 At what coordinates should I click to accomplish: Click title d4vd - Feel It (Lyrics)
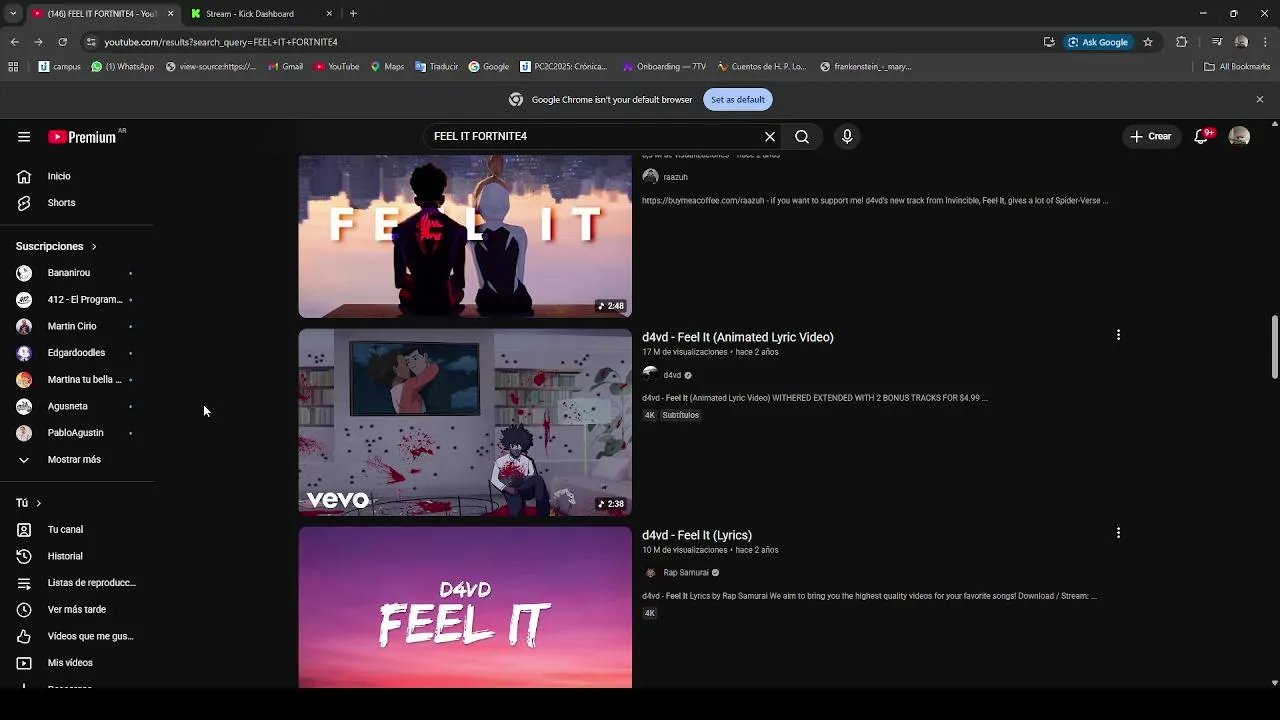(697, 535)
